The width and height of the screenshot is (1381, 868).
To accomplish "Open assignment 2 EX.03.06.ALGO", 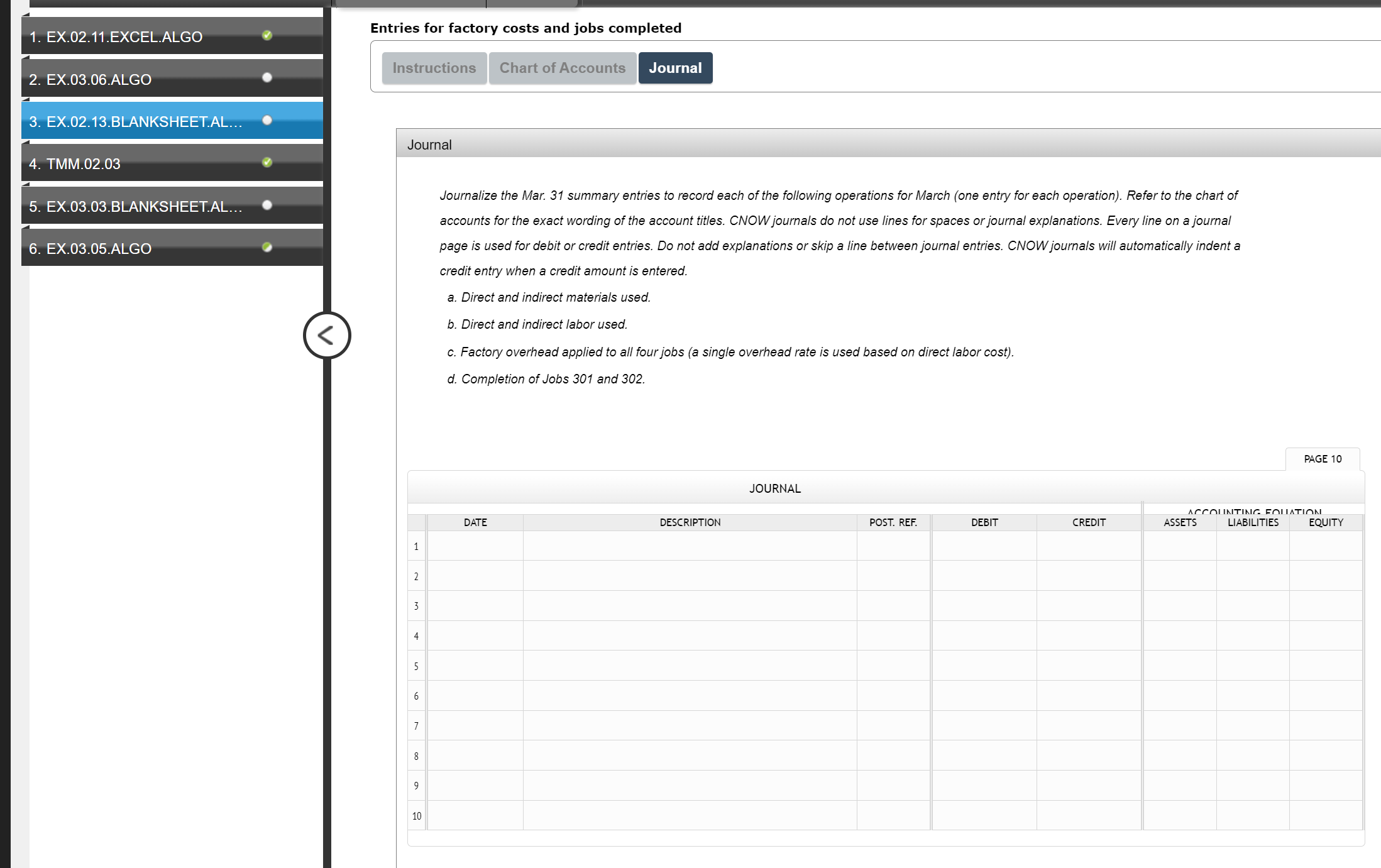I will click(145, 78).
